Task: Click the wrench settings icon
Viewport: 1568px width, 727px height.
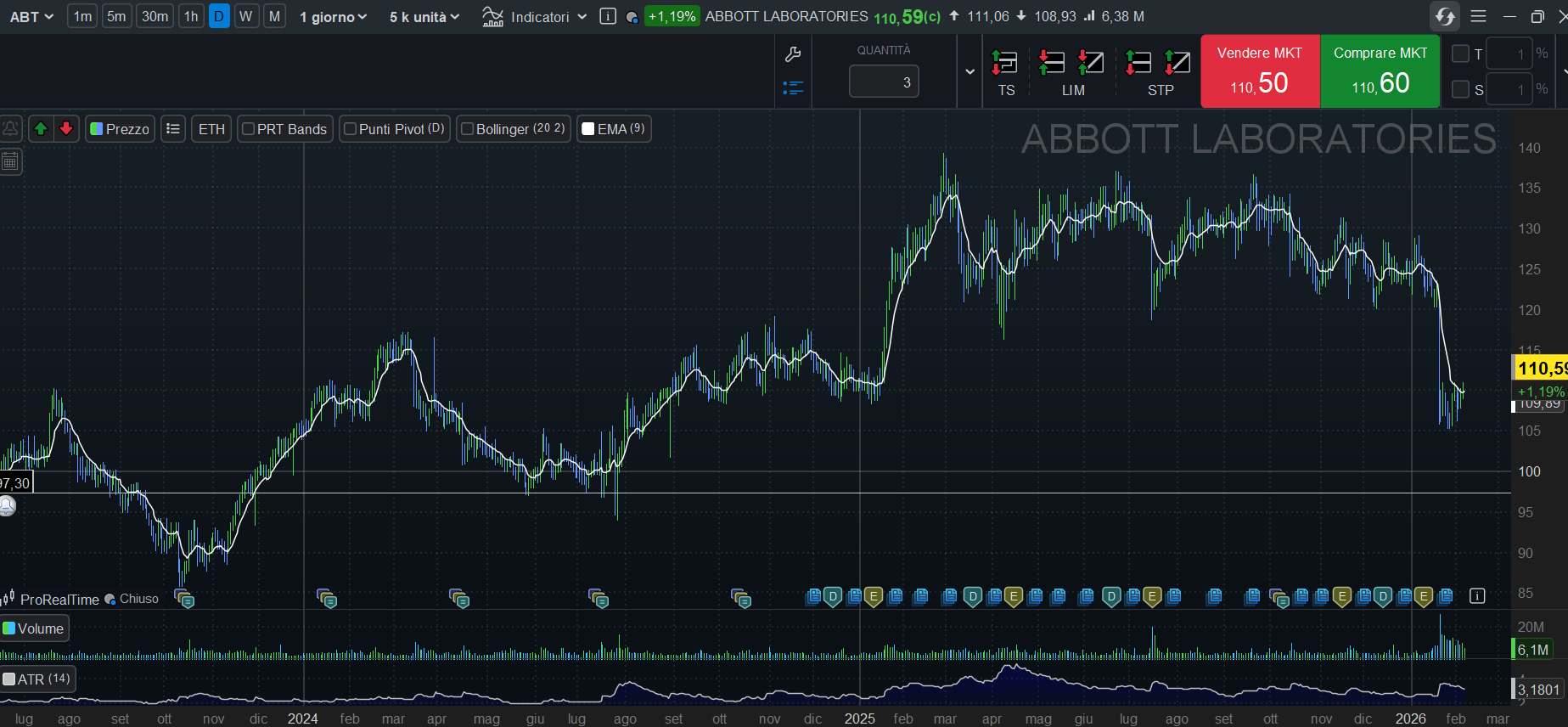Action: tap(793, 55)
